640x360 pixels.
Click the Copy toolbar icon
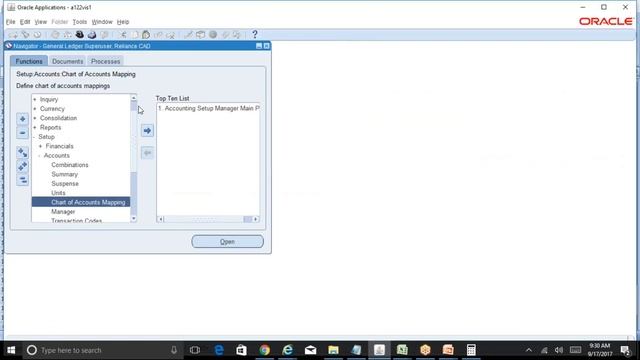134,35
